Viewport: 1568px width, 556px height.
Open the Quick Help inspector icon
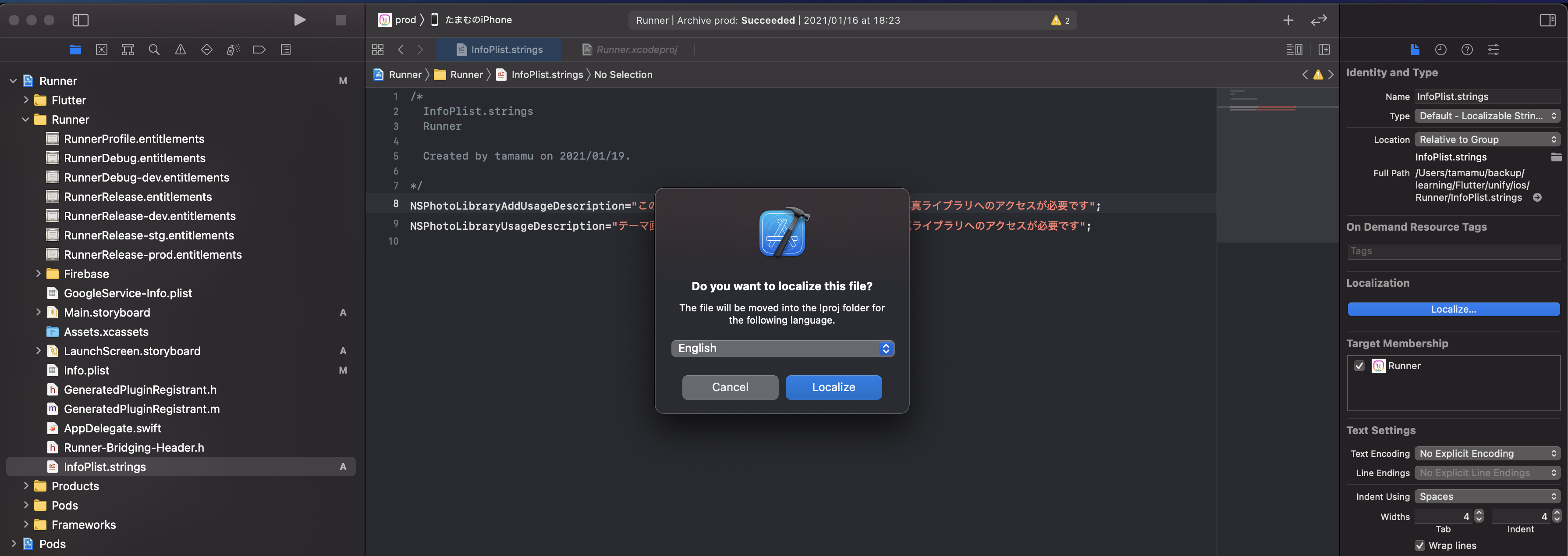pos(1466,50)
